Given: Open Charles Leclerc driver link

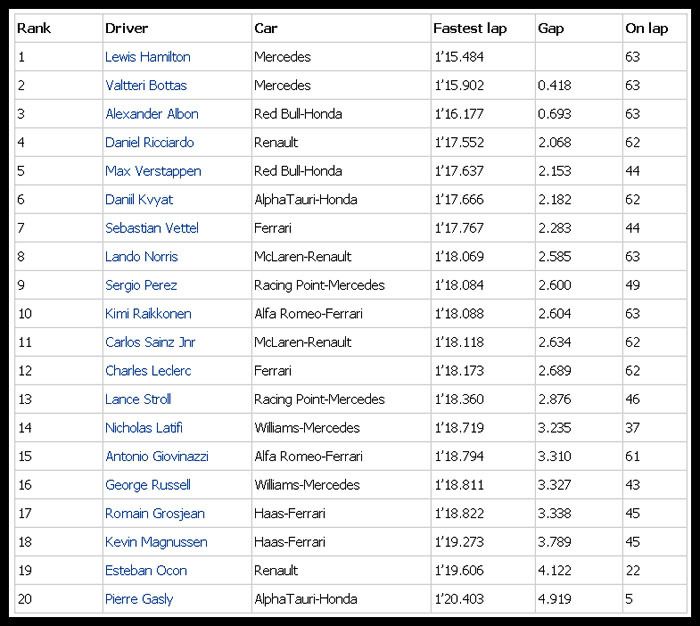Looking at the screenshot, I should click(148, 371).
